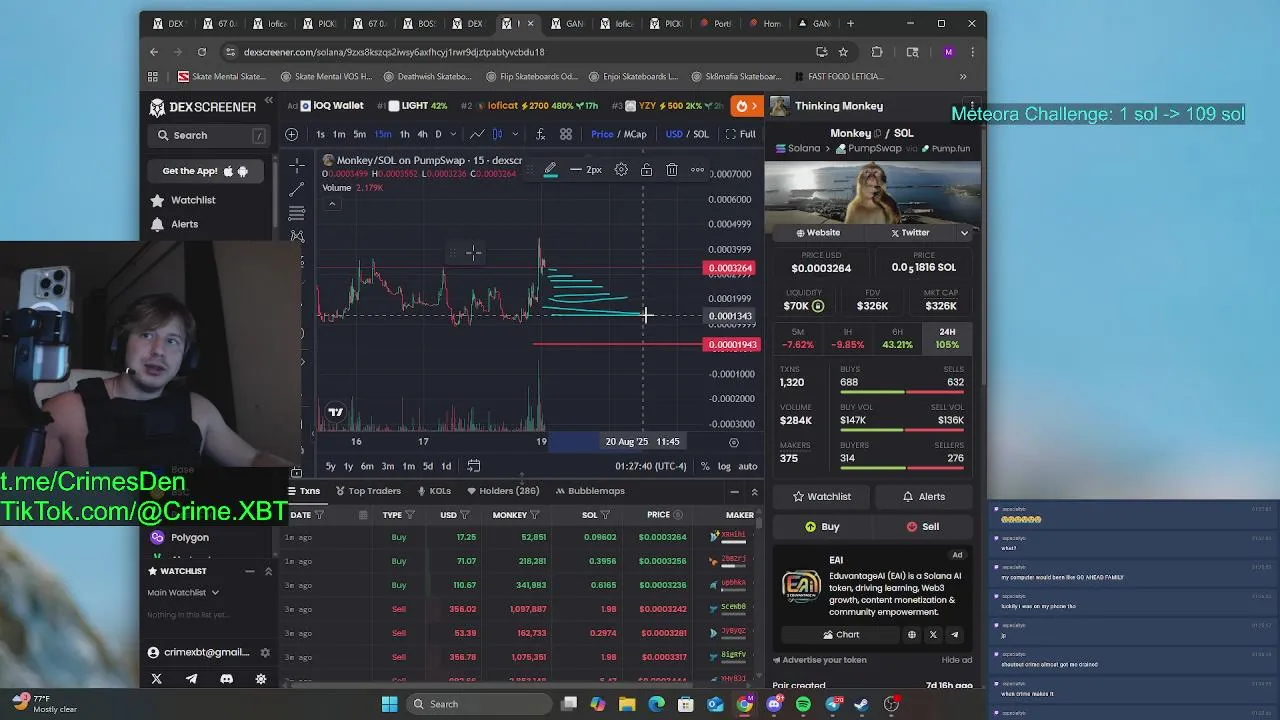Expand the chart style dropdown arrow

515,134
